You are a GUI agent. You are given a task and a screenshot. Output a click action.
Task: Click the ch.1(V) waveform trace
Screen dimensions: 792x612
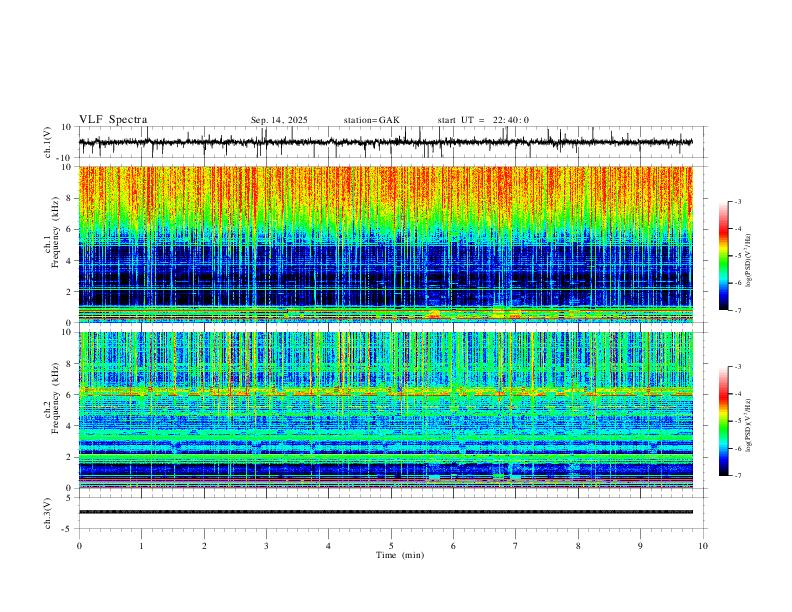[385, 142]
